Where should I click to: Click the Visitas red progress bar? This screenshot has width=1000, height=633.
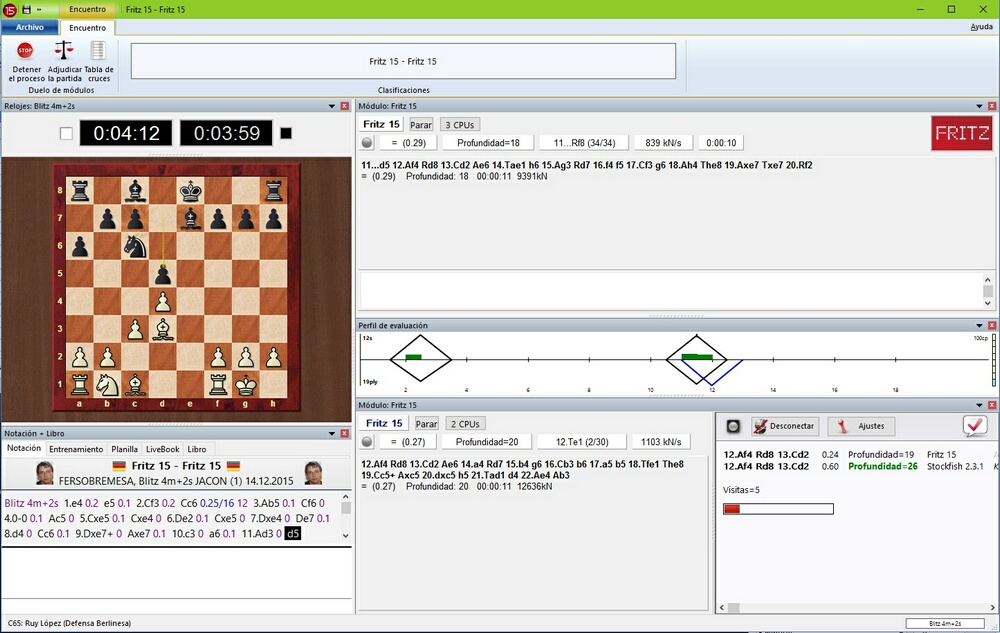(778, 509)
